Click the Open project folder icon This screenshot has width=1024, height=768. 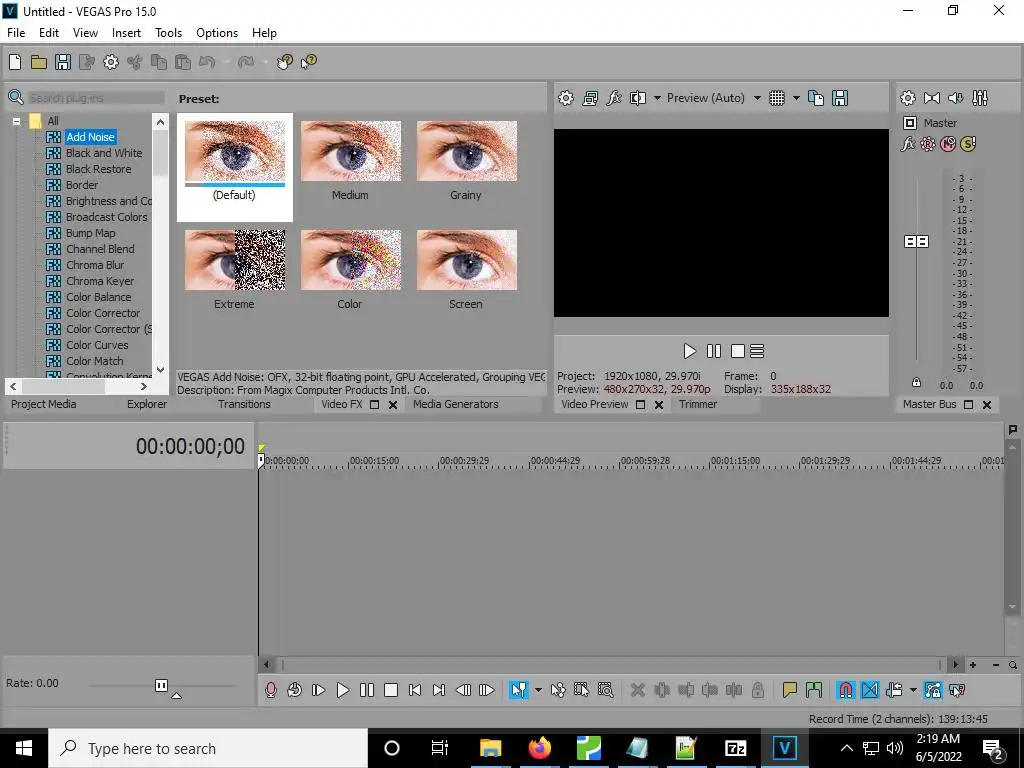39,62
